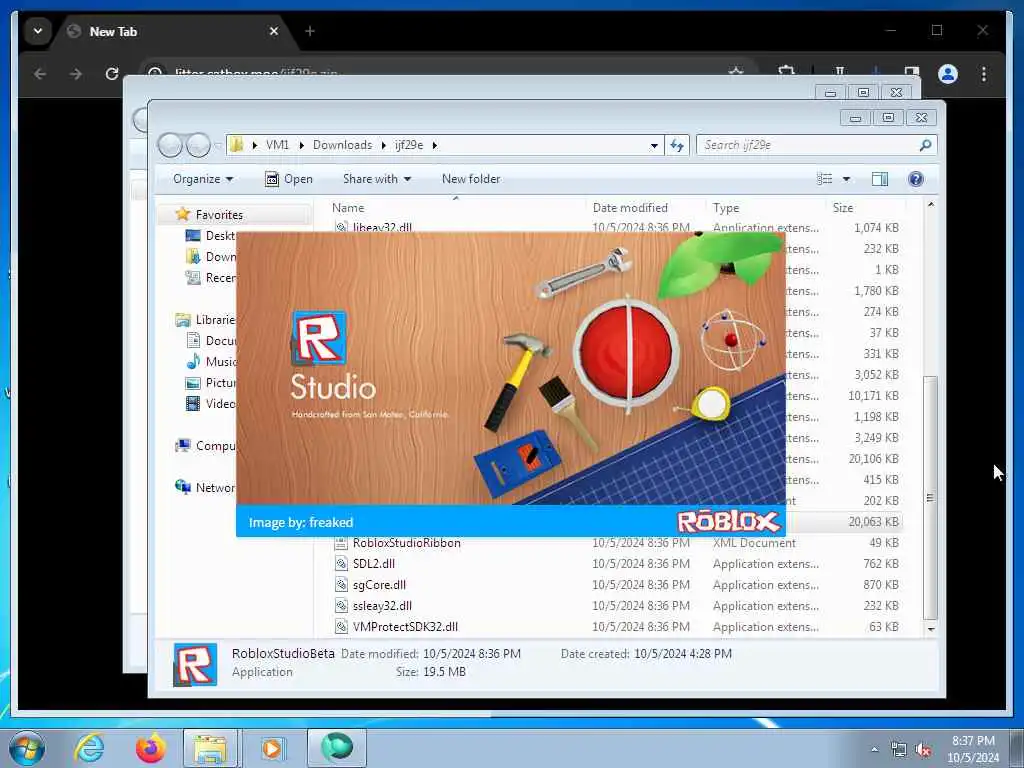Select the SDL2.dll file
Image resolution: width=1024 pixels, height=768 pixels.
[374, 564]
